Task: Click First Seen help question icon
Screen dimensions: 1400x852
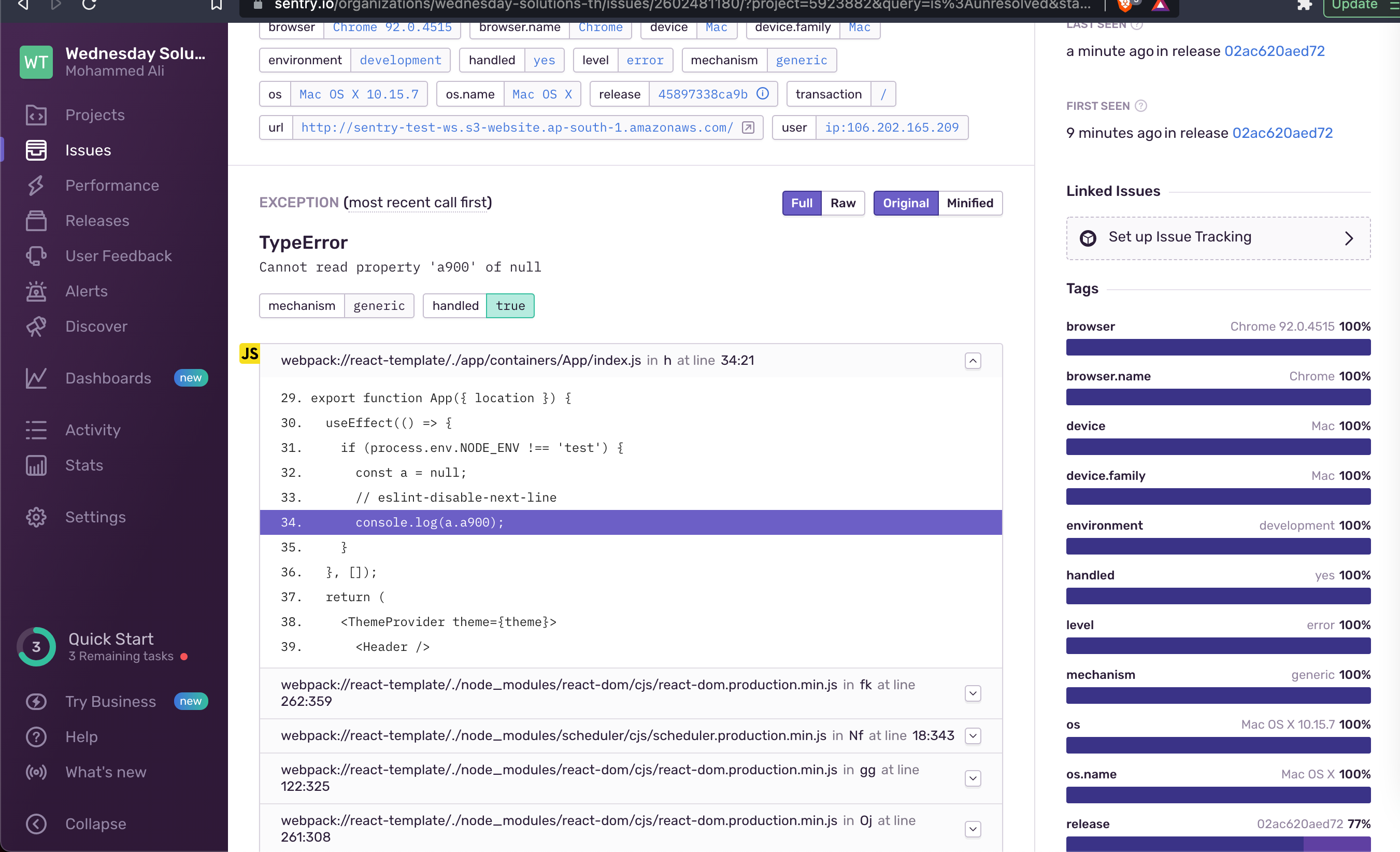Action: pyautogui.click(x=1140, y=106)
